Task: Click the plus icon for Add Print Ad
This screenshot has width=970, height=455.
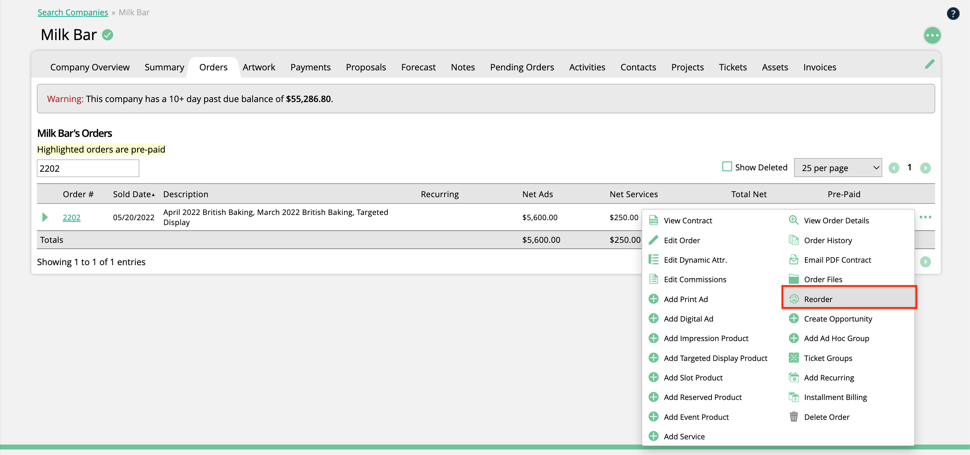Action: coord(653,299)
